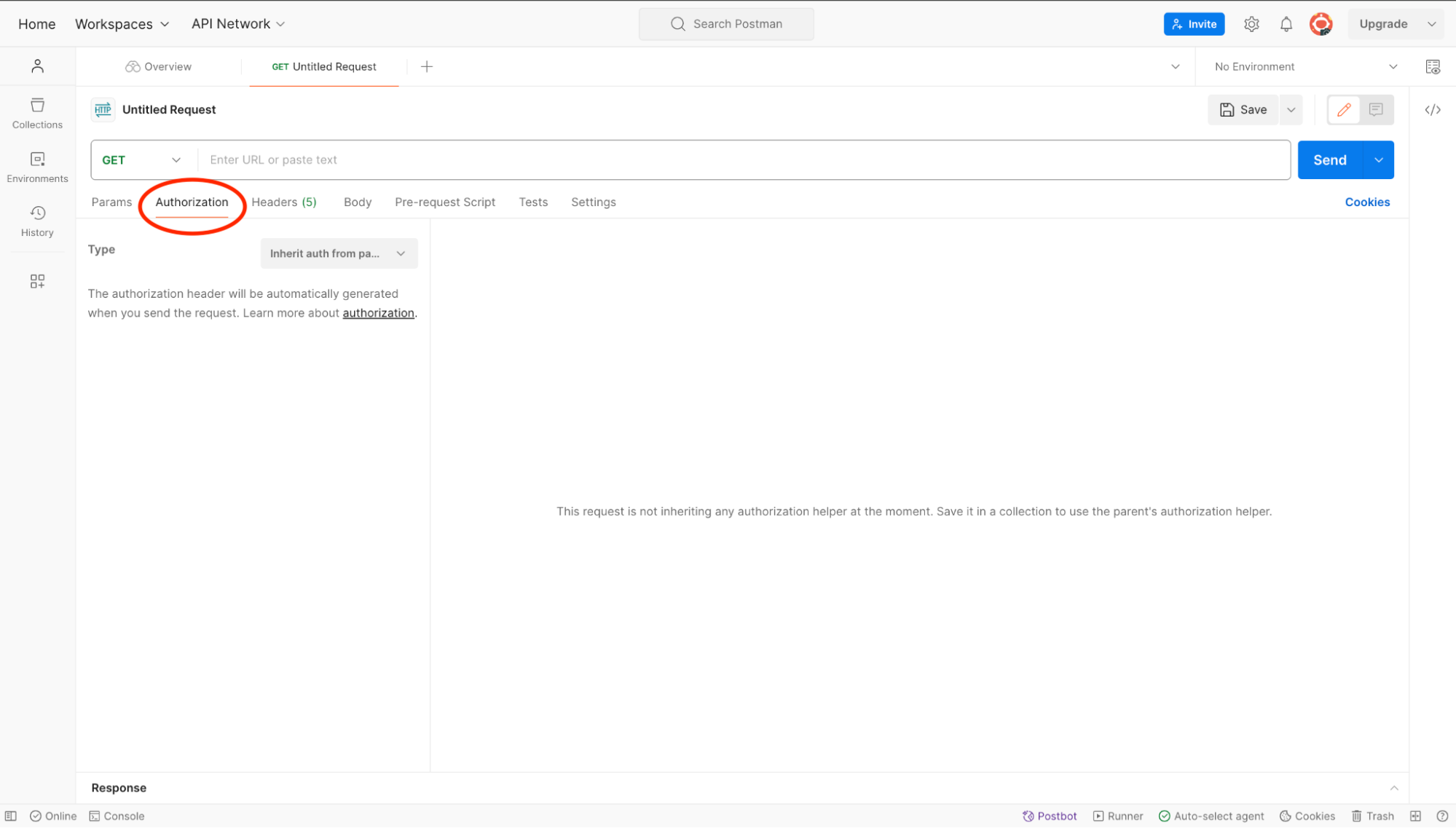Image resolution: width=1456 pixels, height=828 pixels.
Task: Open the History sidebar icon
Action: tap(37, 221)
